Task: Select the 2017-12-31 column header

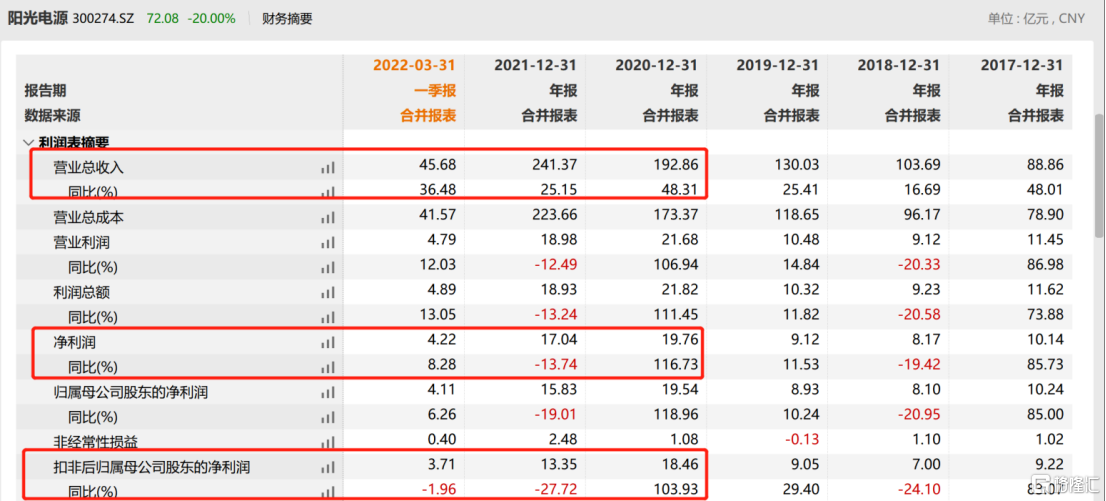Action: pos(1021,66)
